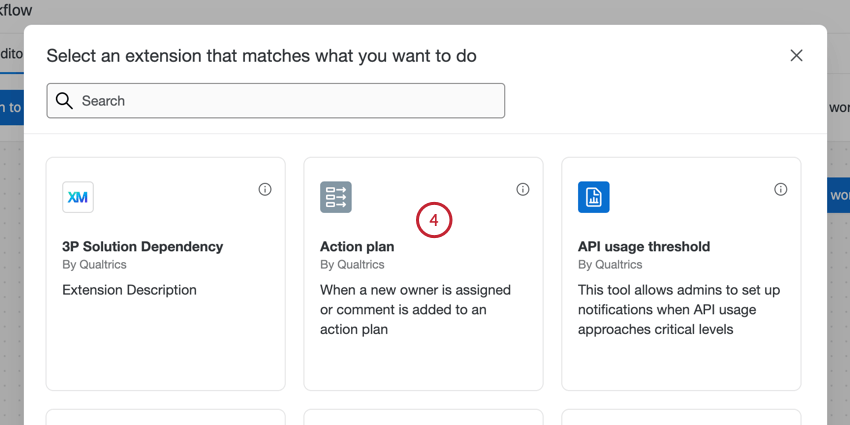Choose the Action plan extension title
The height and width of the screenshot is (425, 850).
tap(357, 246)
